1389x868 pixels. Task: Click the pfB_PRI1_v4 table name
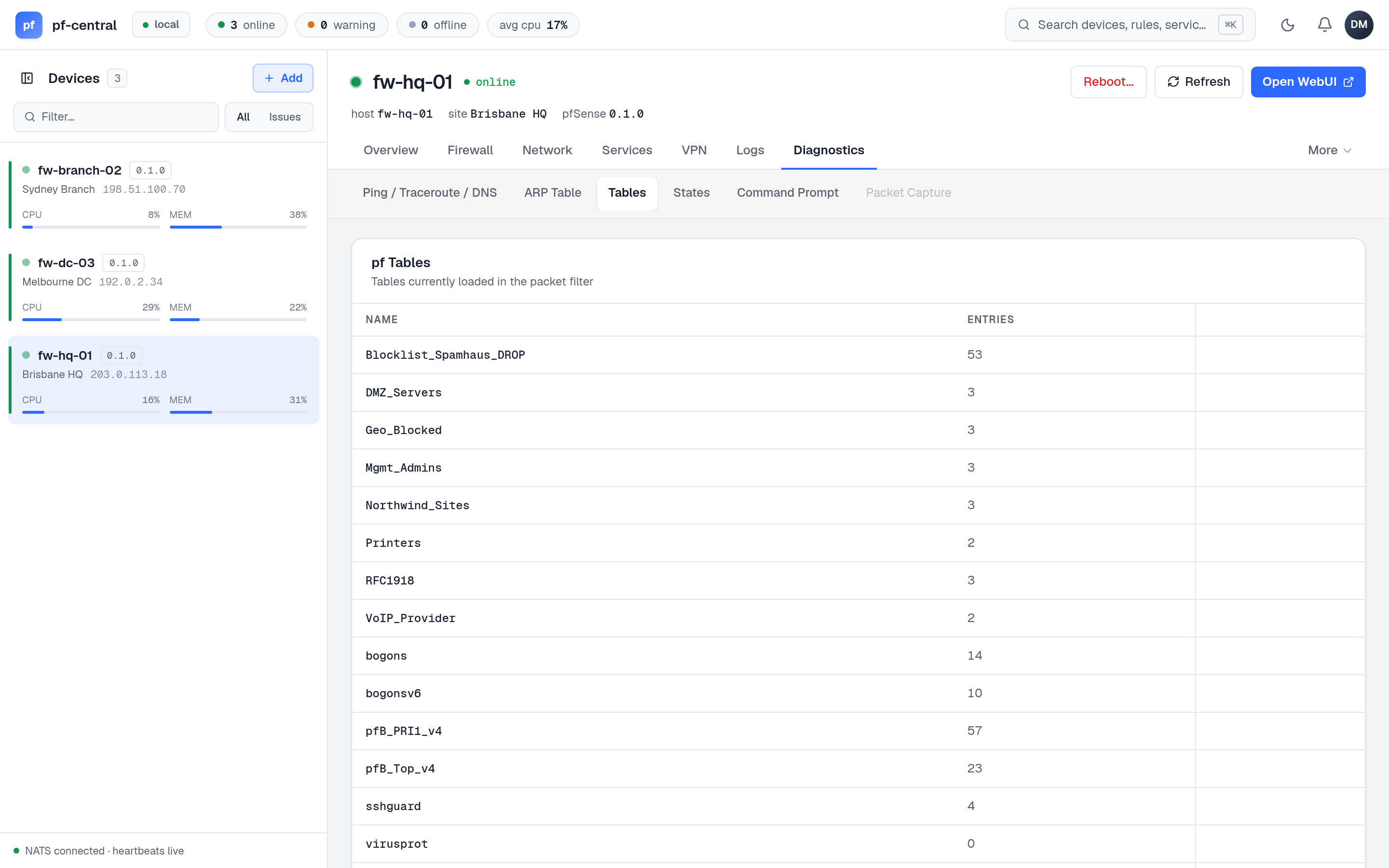click(x=404, y=731)
